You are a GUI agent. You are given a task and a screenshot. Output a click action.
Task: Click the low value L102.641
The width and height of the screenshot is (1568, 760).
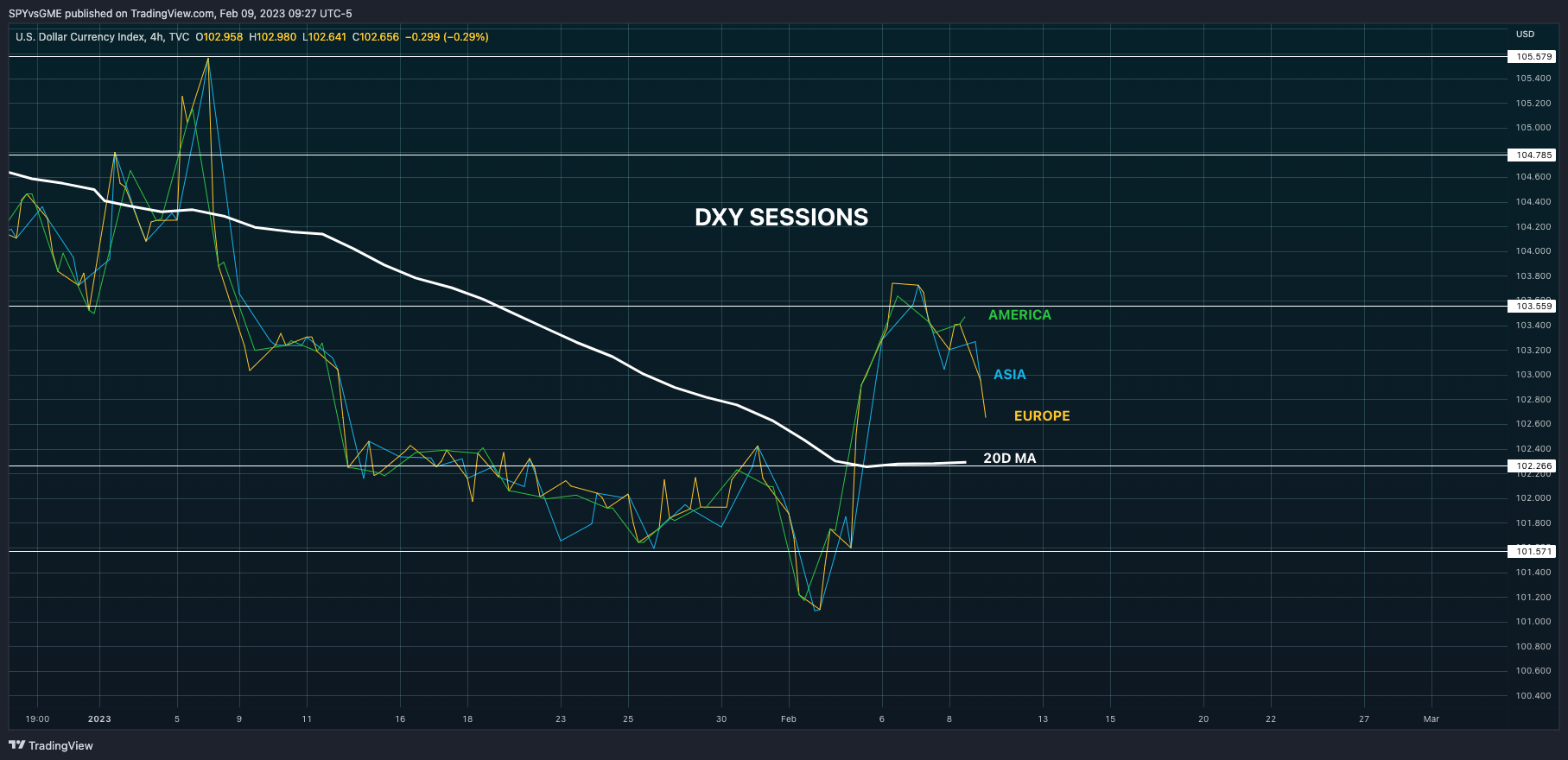coord(324,37)
